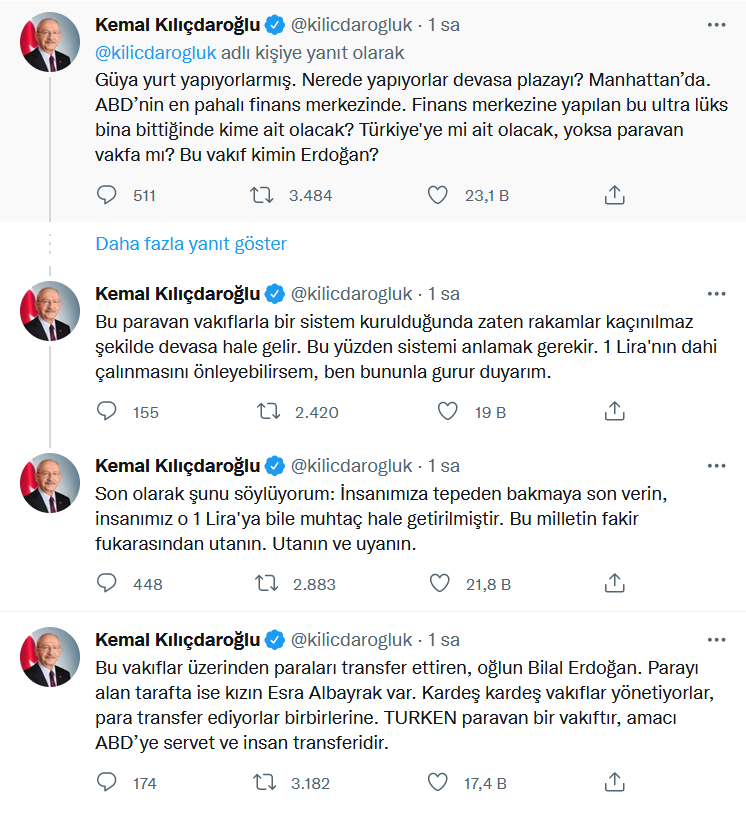
Task: Open more options on Bilal Erdoğan tweet
Action: click(716, 640)
